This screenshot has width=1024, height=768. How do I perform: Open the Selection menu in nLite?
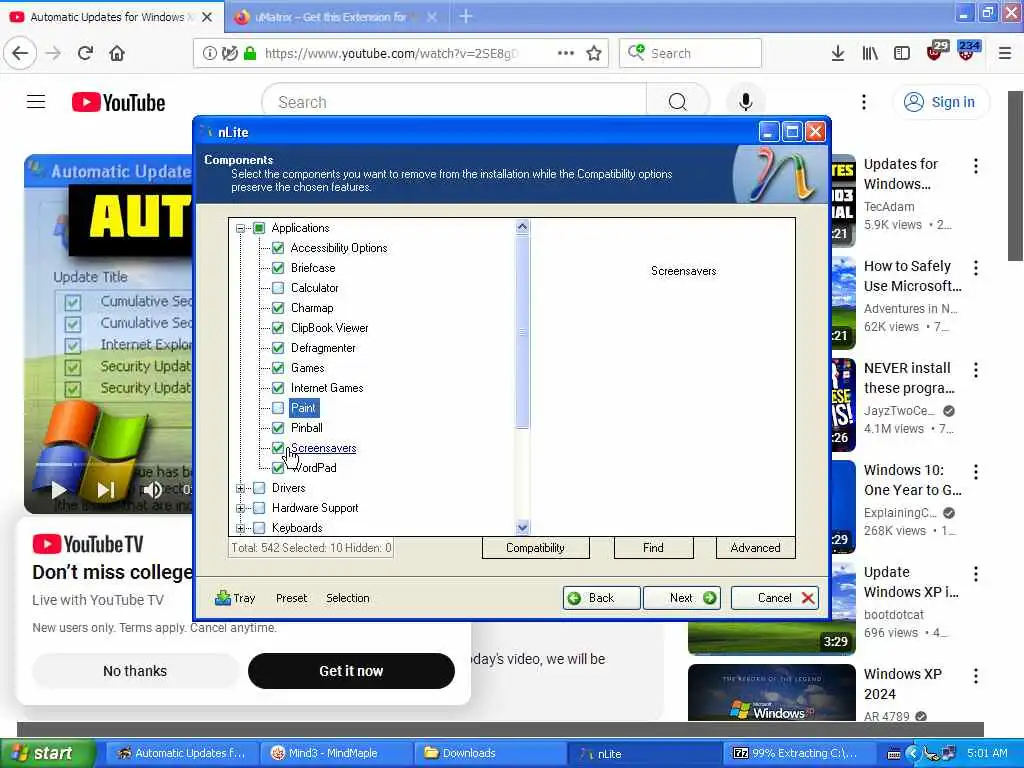347,598
